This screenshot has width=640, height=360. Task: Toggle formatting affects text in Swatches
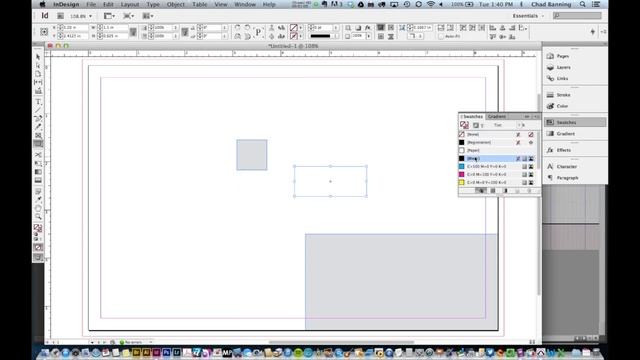[482, 125]
